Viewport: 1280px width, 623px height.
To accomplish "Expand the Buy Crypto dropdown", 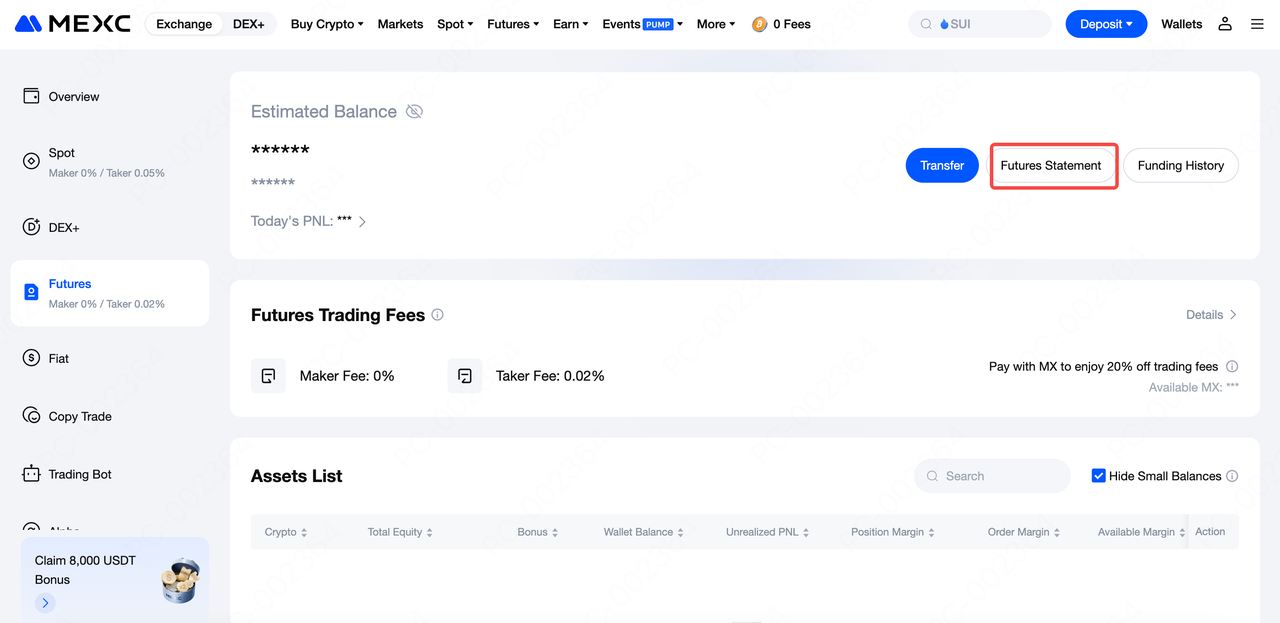I will coord(327,24).
